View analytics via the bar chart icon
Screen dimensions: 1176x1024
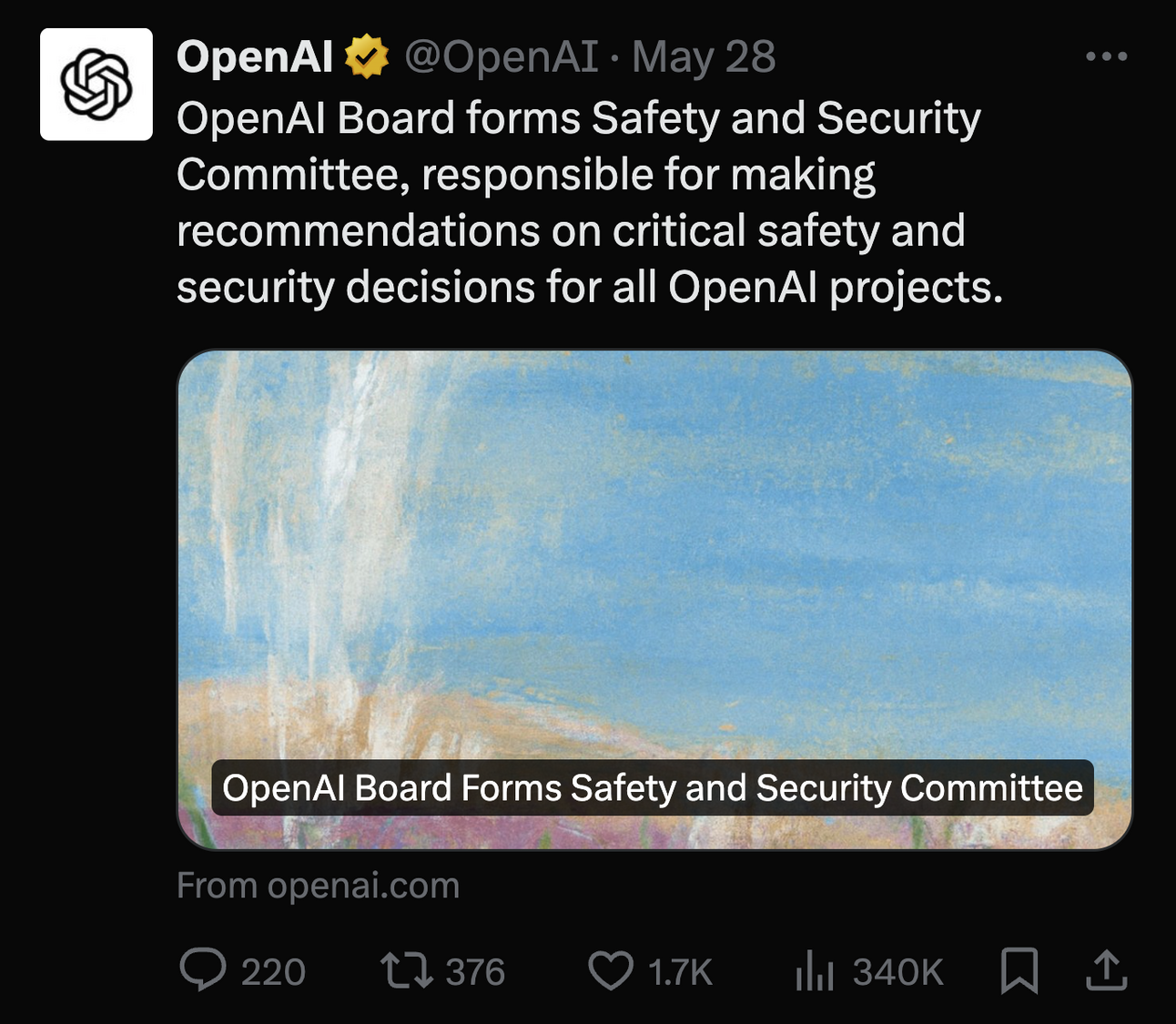(x=813, y=972)
